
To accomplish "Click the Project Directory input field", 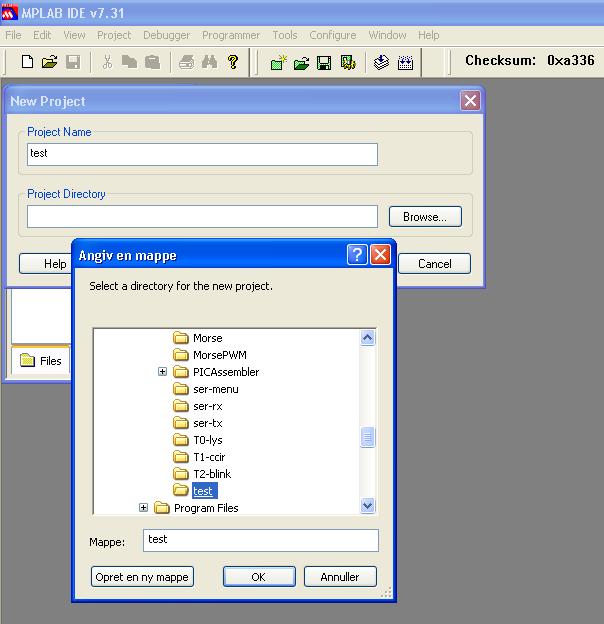I will 202,216.
